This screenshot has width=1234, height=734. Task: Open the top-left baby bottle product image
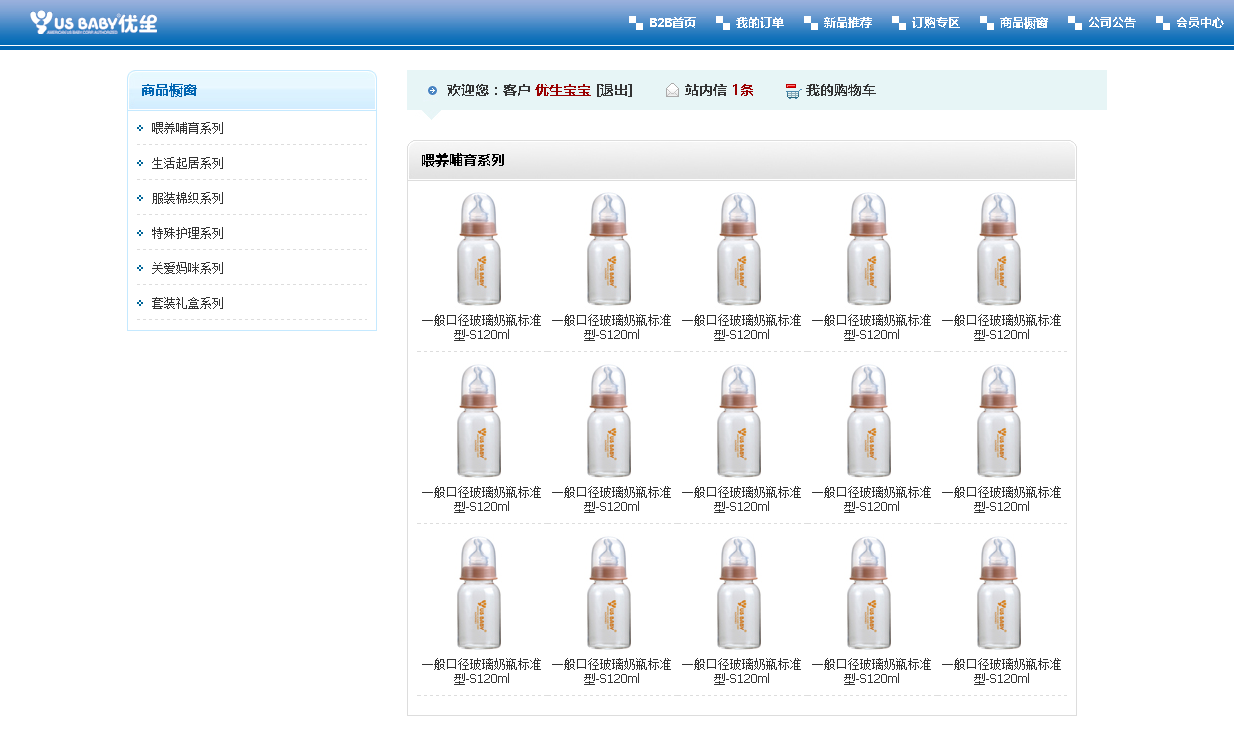[x=480, y=249]
